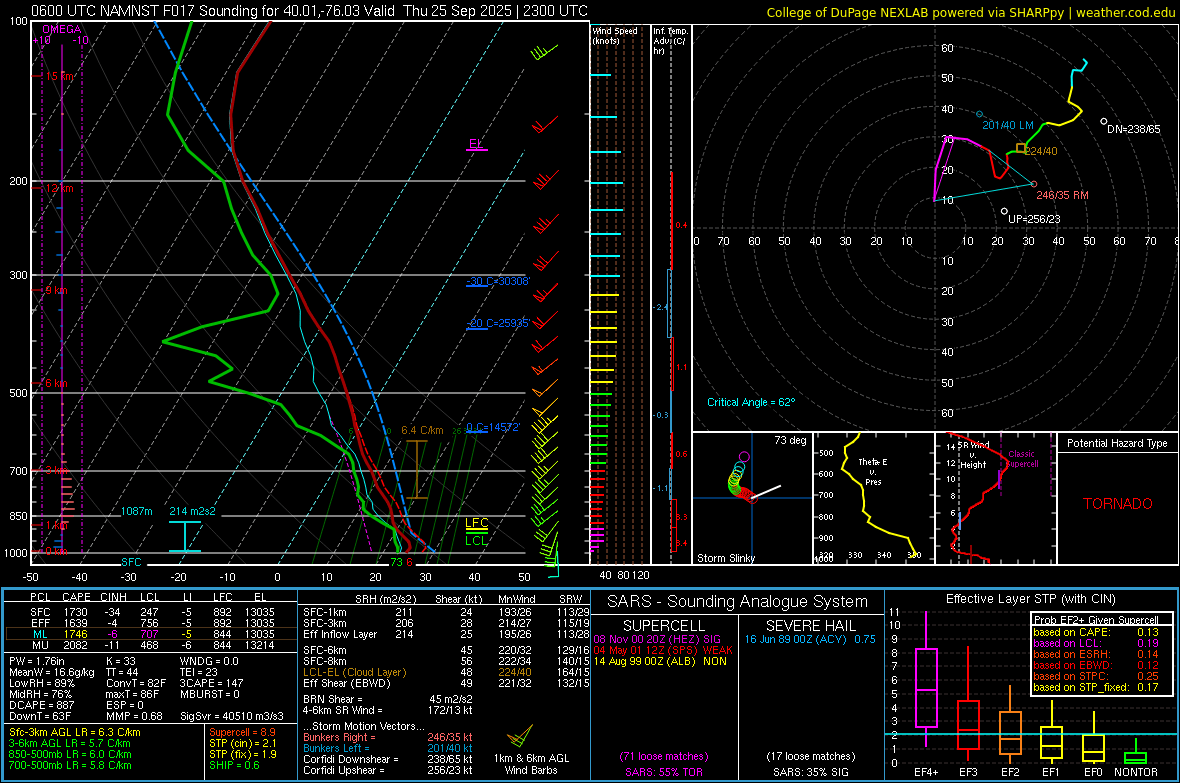Click Prob EF2+ Given Supercell heading

[x=1096, y=620]
